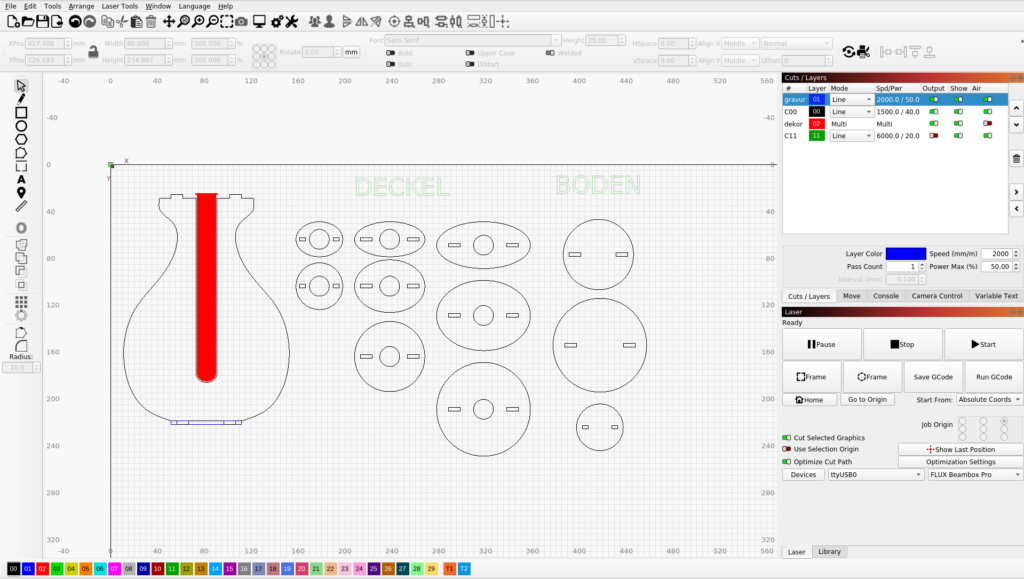Screen dimensions: 1024x579
Task: Switch to the Camera Control tab
Action: 937,296
